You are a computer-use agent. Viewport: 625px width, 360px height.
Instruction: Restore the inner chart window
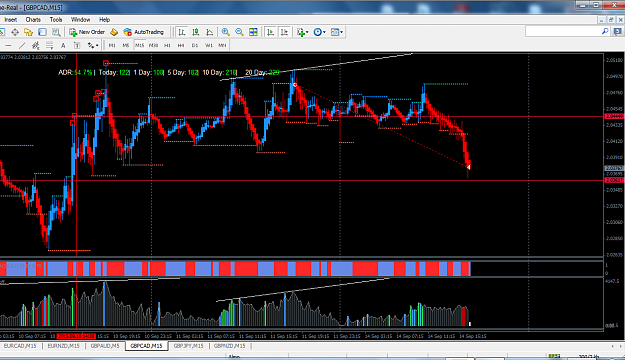[x=611, y=20]
